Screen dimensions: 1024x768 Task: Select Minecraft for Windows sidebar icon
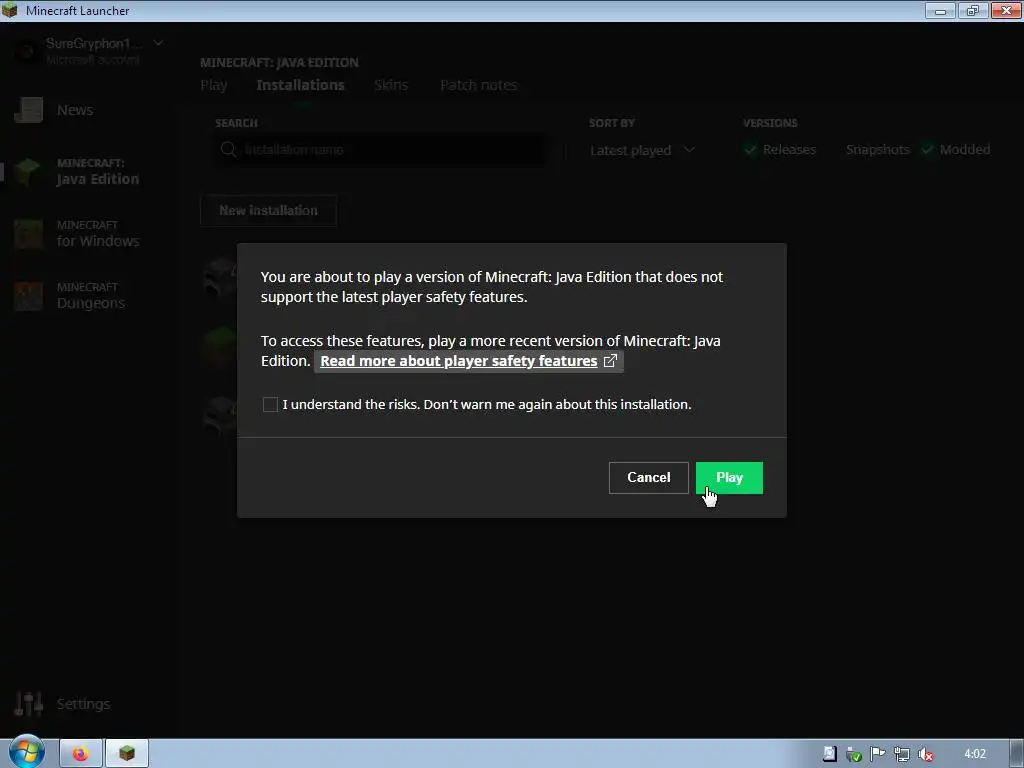click(28, 234)
